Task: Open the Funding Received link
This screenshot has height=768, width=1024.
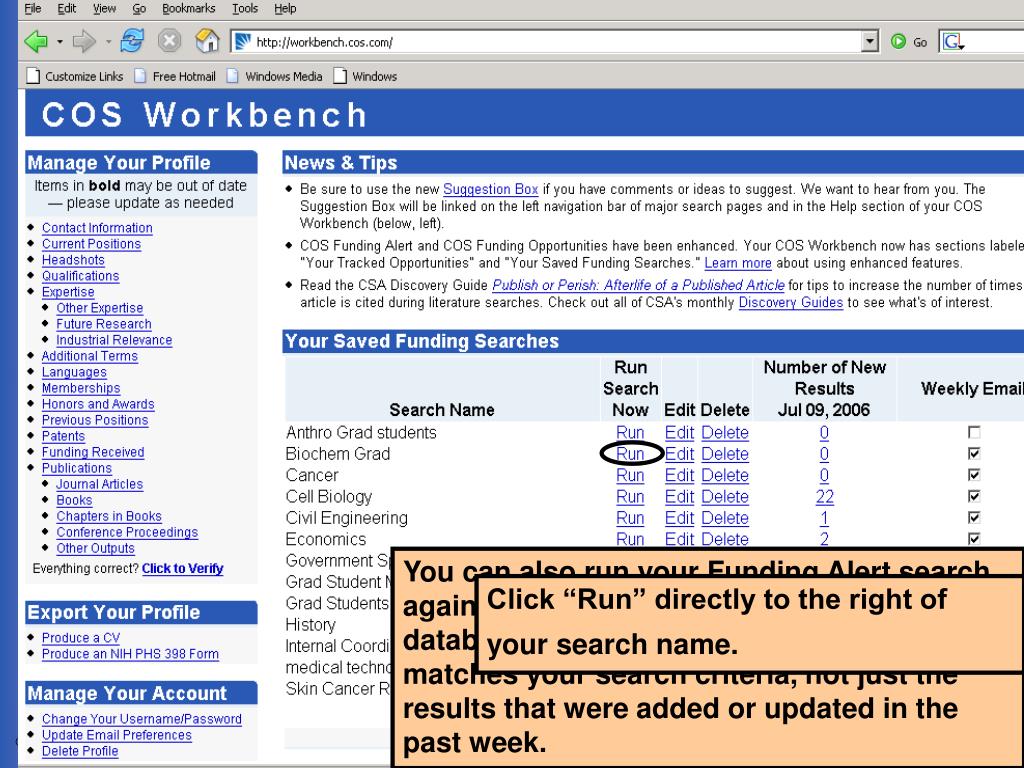Action: coord(93,452)
